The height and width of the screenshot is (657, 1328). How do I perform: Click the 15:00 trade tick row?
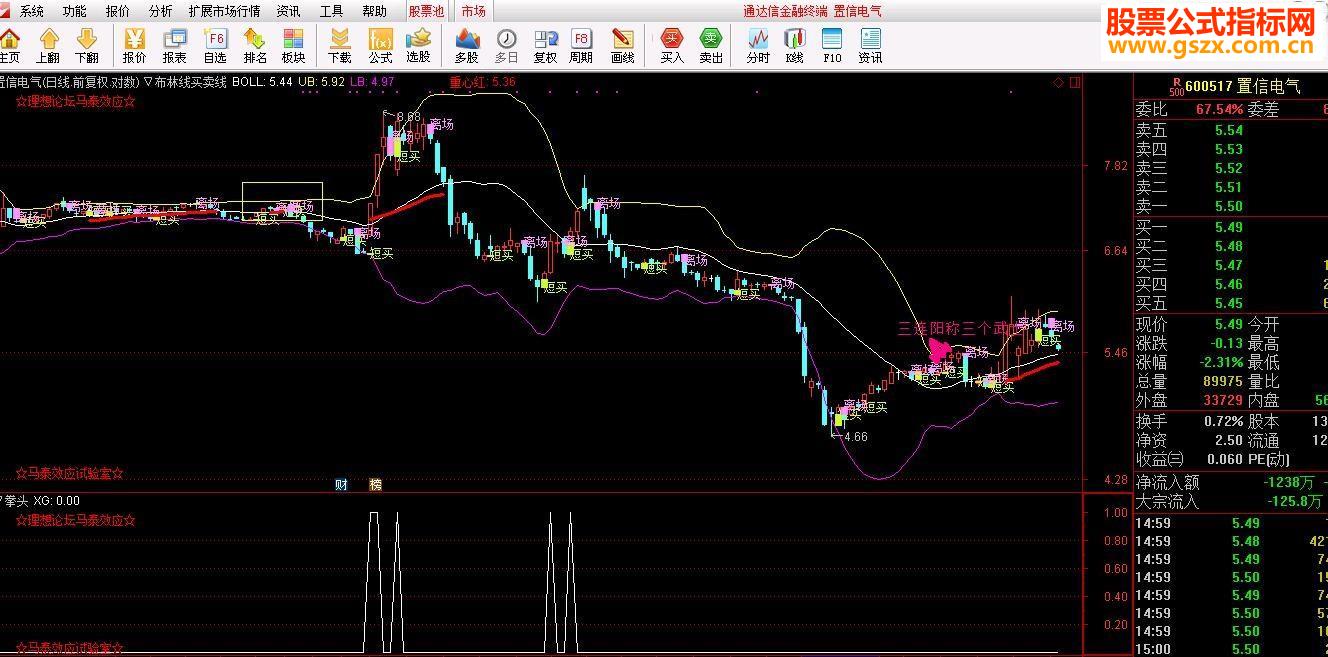pos(1231,649)
